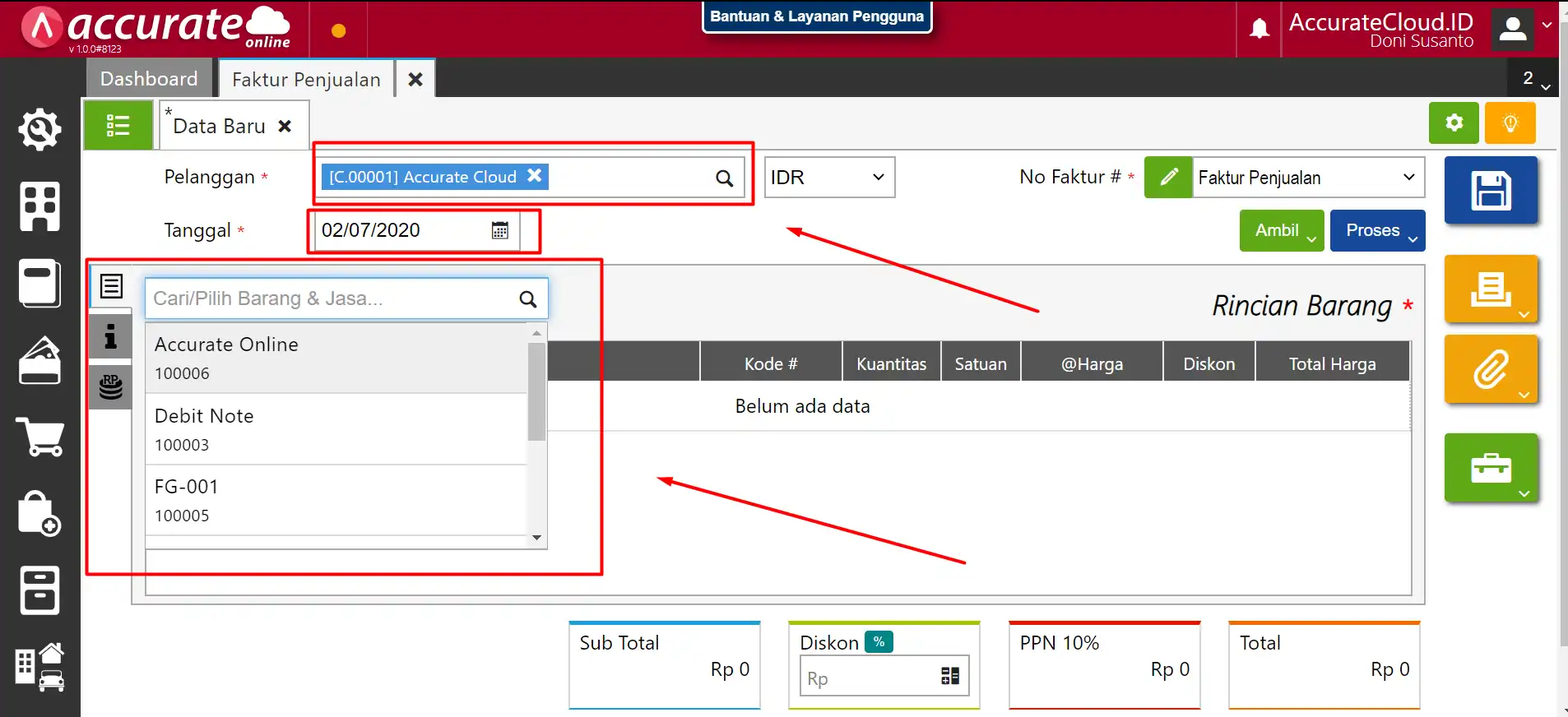The width and height of the screenshot is (1568, 717).
Task: Expand the Ambil dropdown button
Action: point(1282,231)
